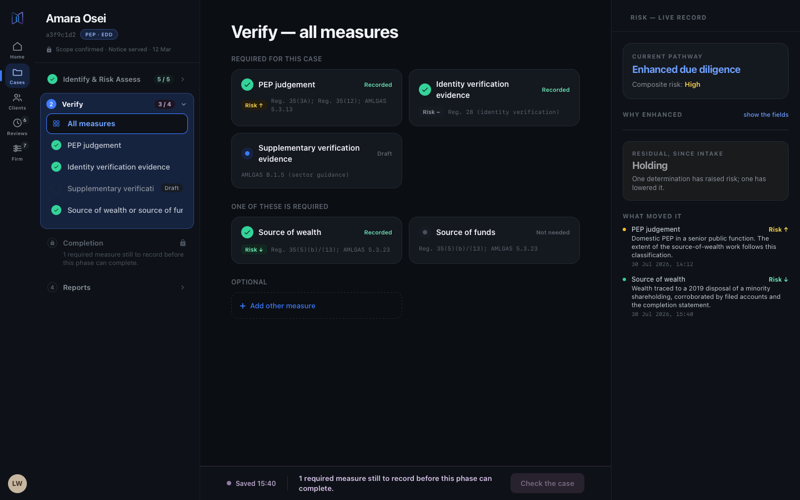Open PEP judgement in the sidebar

(117, 145)
